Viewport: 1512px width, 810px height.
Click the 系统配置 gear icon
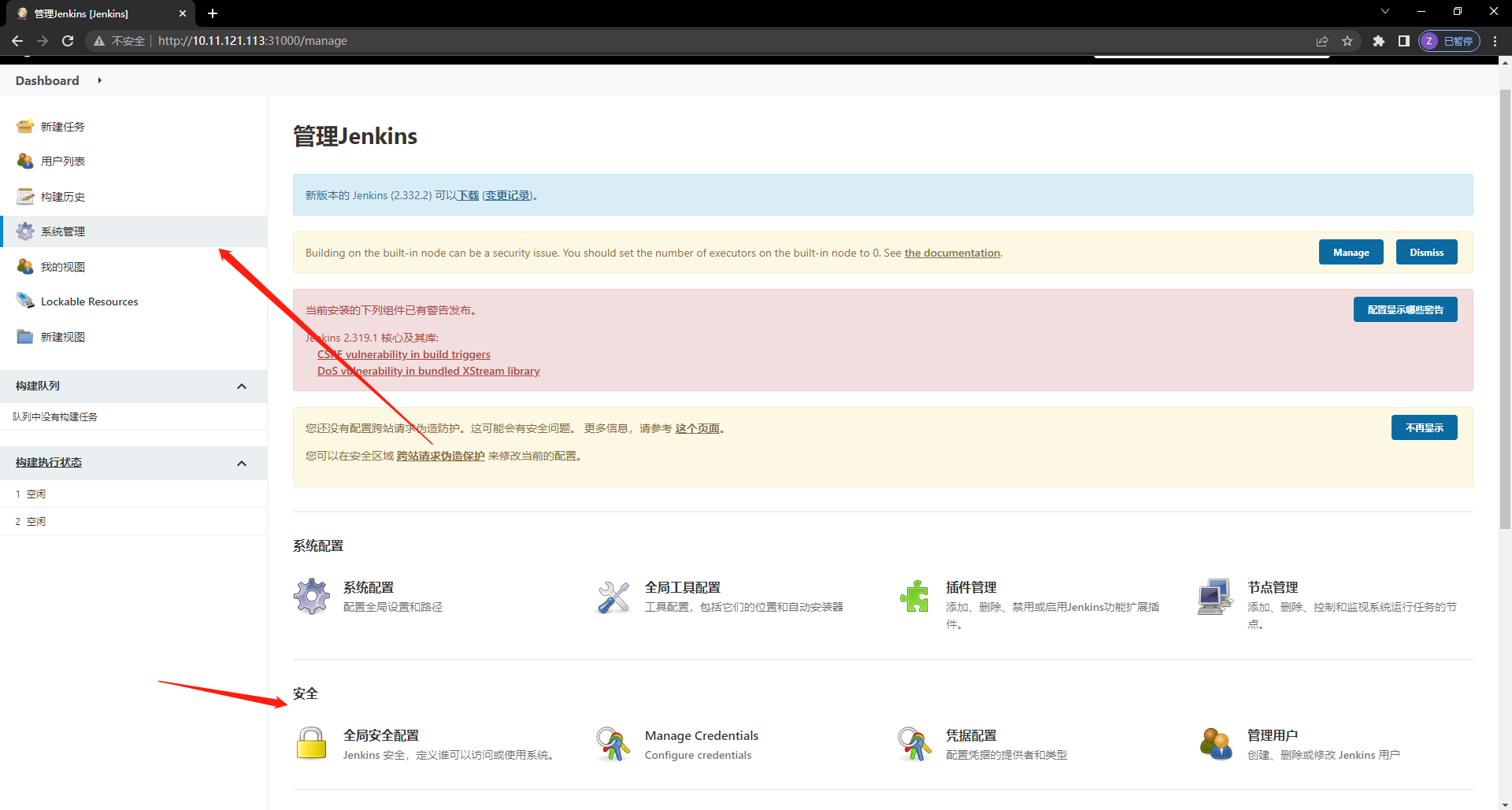point(312,597)
